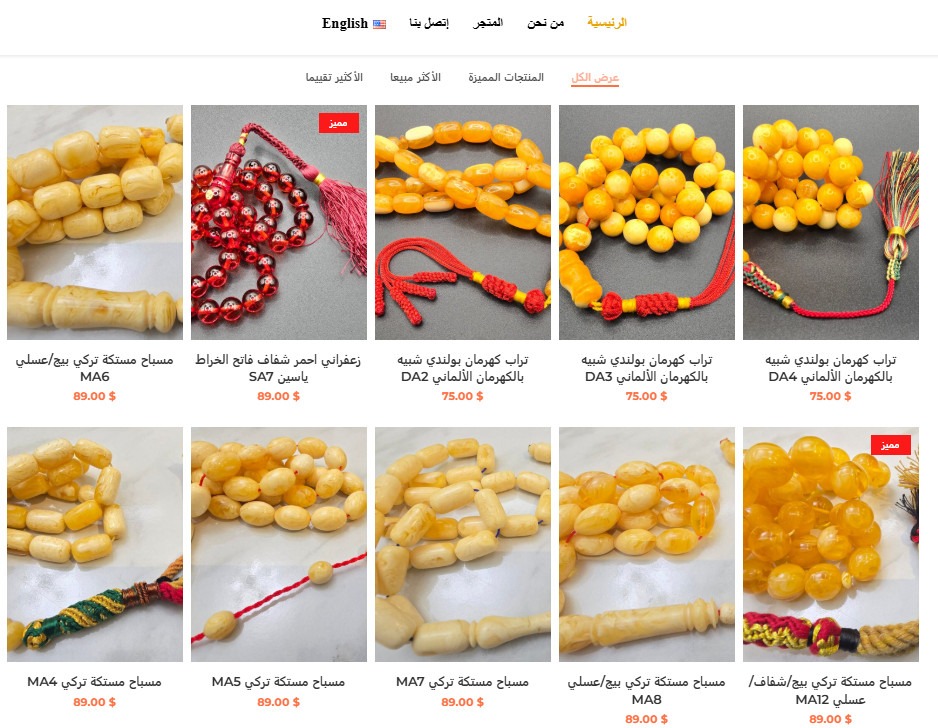Image resolution: width=938 pixels, height=728 pixels.
Task: Click the US flag icon beside English
Action: pyautogui.click(x=379, y=24)
